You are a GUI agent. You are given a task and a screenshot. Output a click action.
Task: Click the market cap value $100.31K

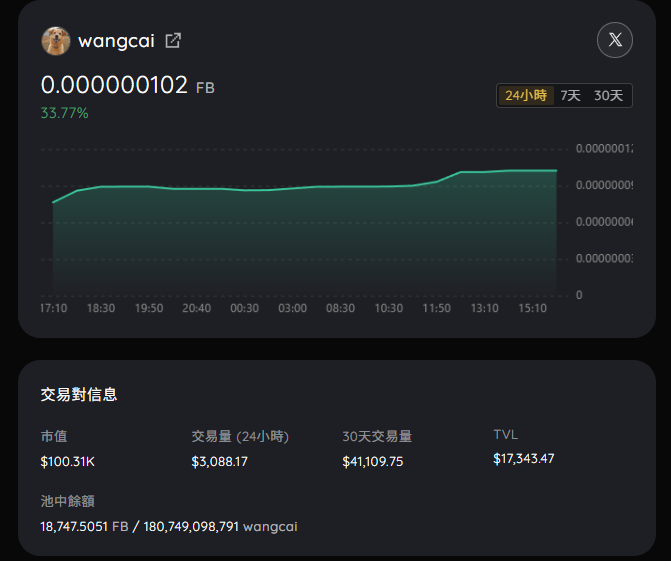pyautogui.click(x=68, y=461)
